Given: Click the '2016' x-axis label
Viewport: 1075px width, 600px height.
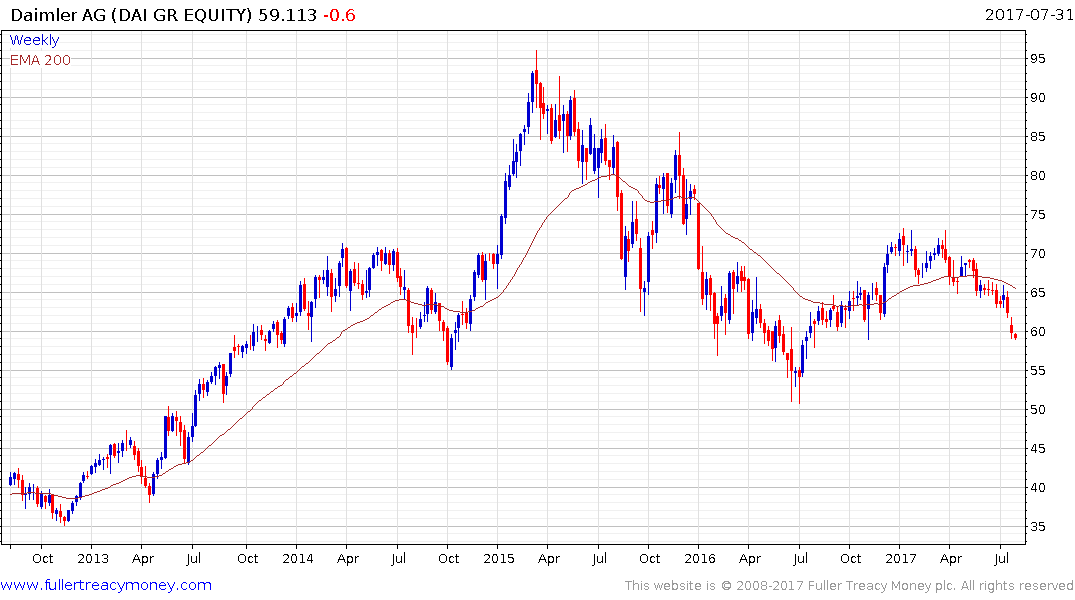Looking at the screenshot, I should tap(699, 558).
